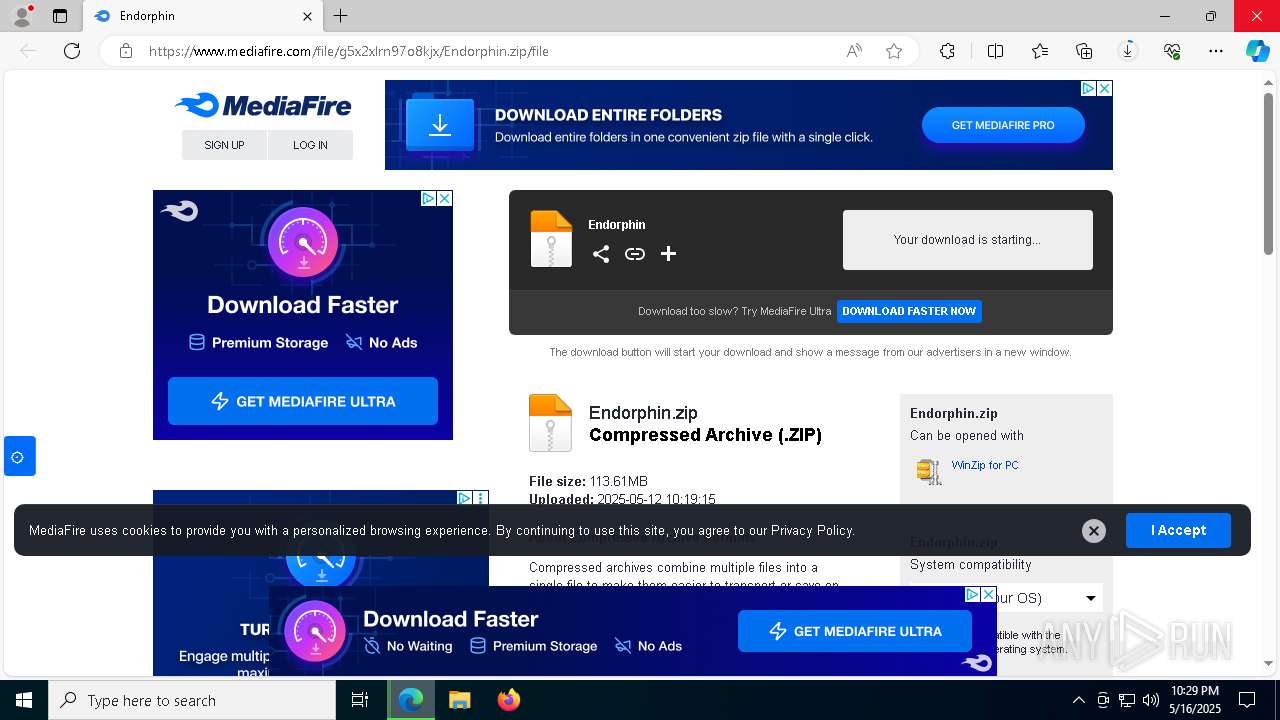
Task: Click the SIGN UP button
Action: pyautogui.click(x=224, y=145)
